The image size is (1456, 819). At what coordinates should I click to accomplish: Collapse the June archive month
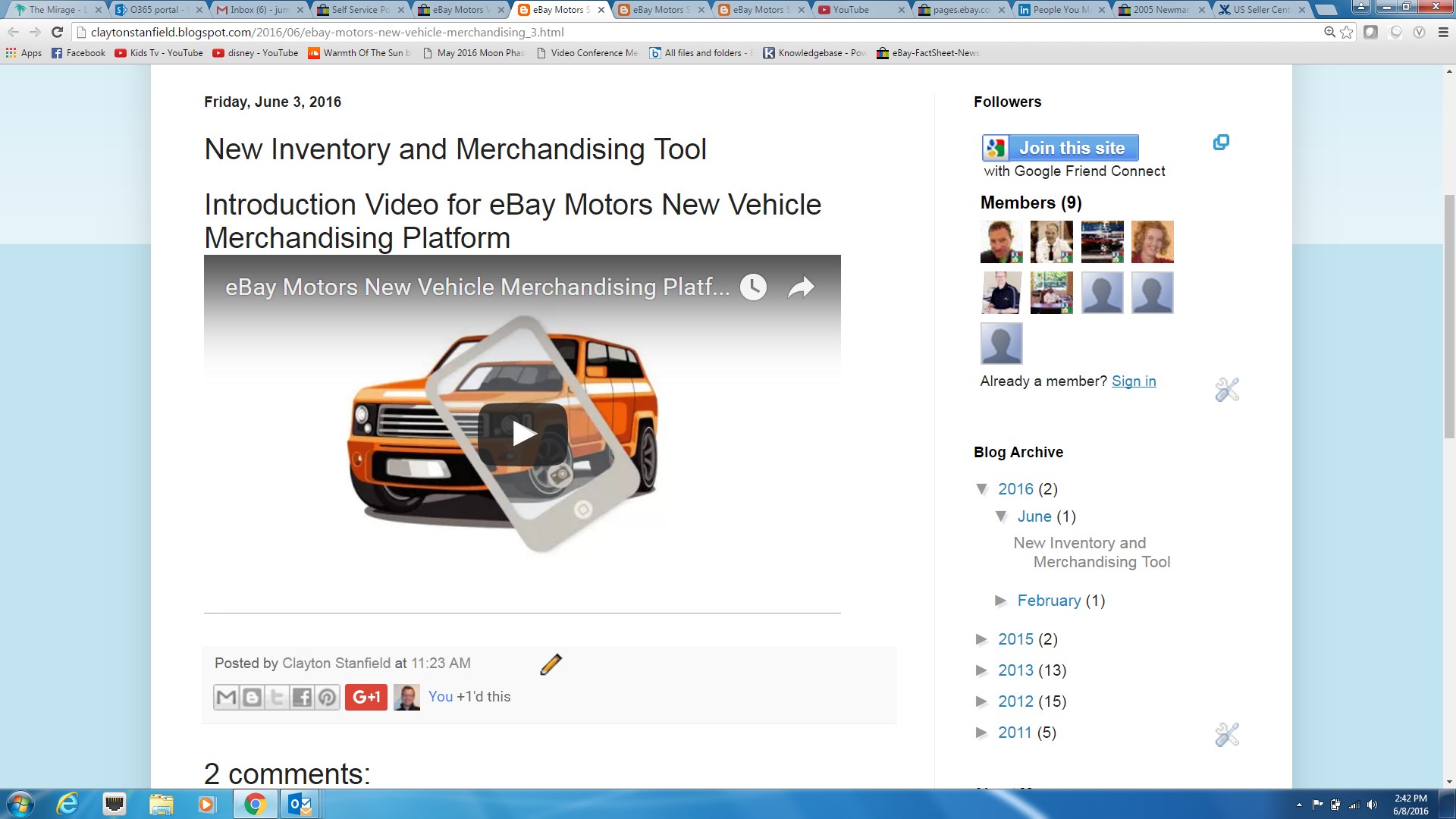coord(1001,516)
